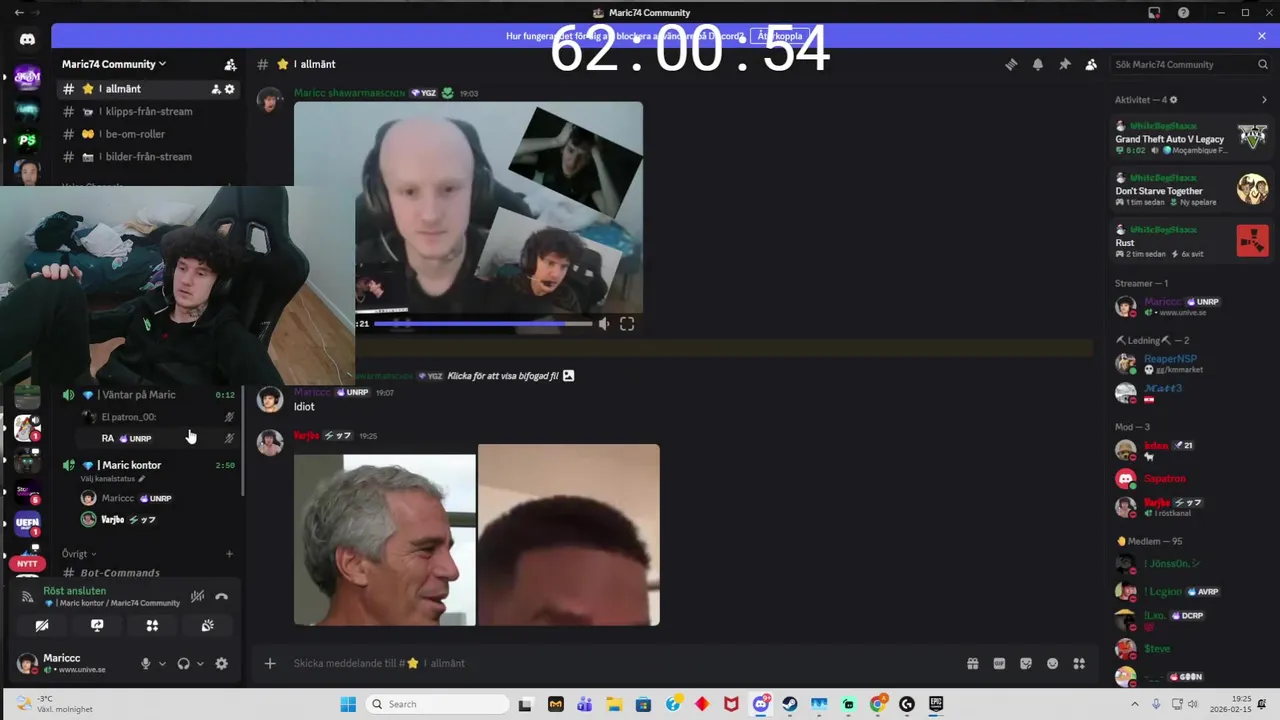Open user settings gear
Viewport: 1280px width, 720px height.
coord(221,663)
